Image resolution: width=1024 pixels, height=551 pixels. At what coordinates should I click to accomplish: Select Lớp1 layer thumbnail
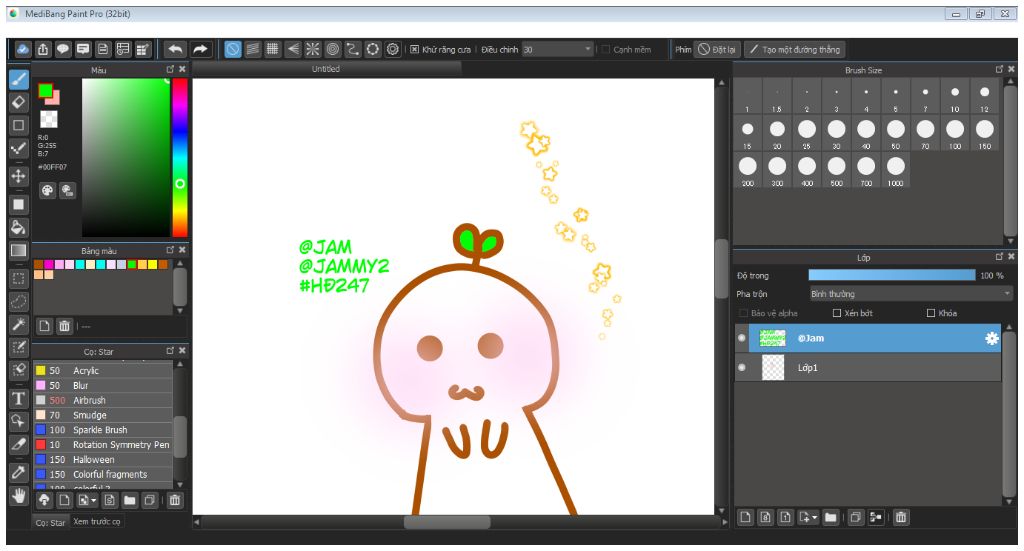click(773, 368)
